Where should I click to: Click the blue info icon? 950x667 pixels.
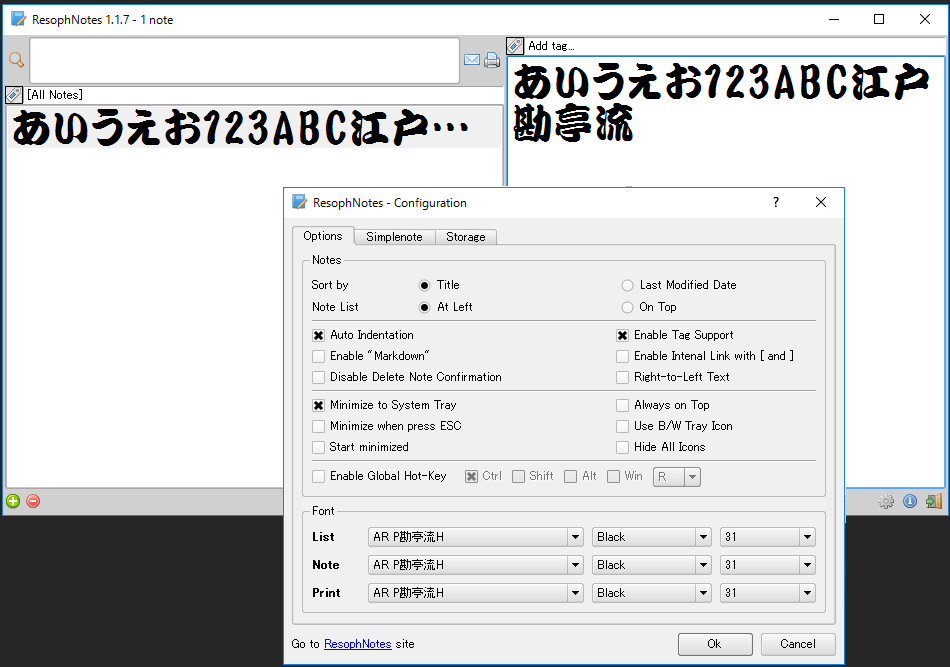pyautogui.click(x=910, y=501)
